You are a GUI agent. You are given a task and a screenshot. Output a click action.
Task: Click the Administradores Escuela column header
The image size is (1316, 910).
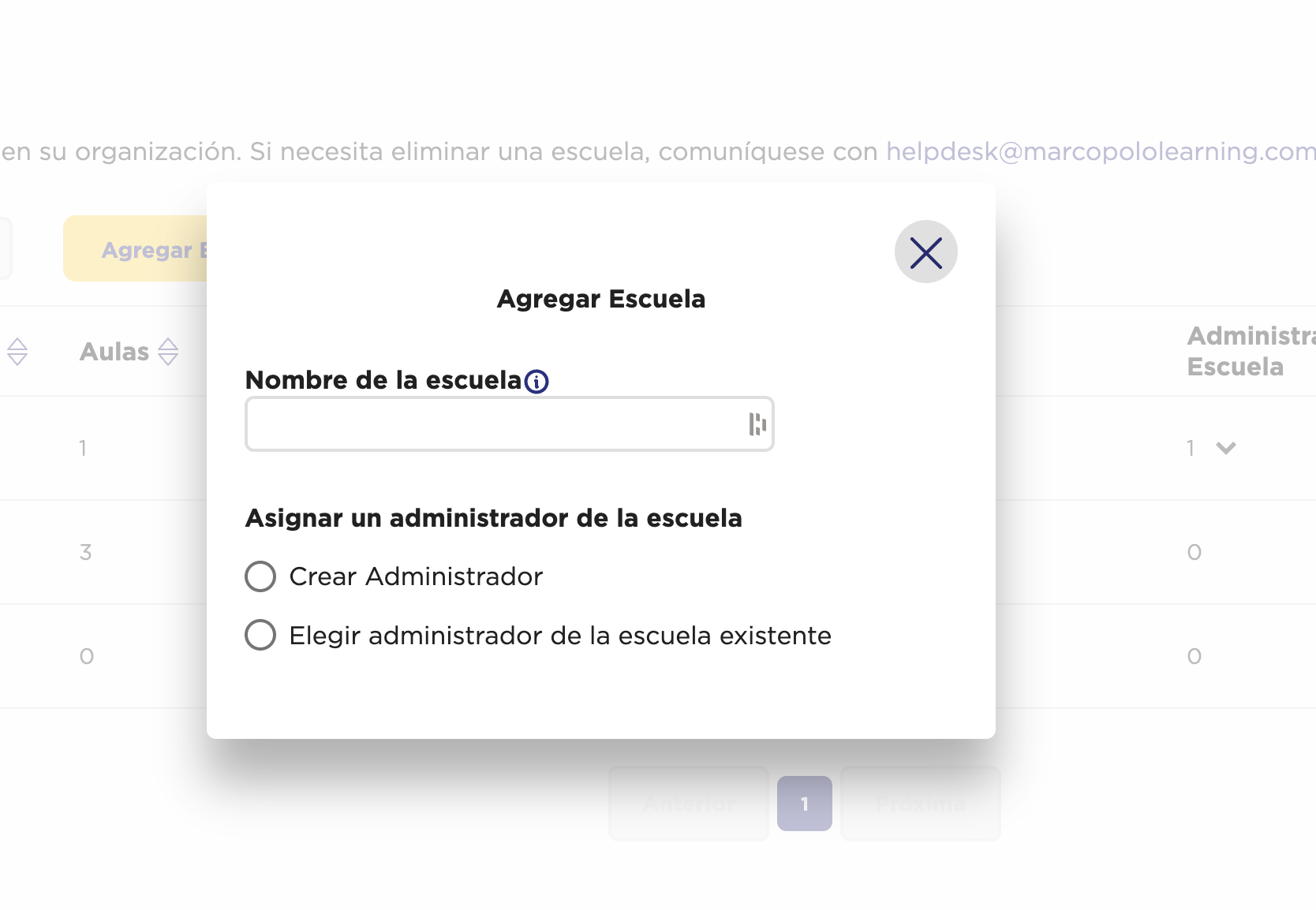pos(1251,351)
